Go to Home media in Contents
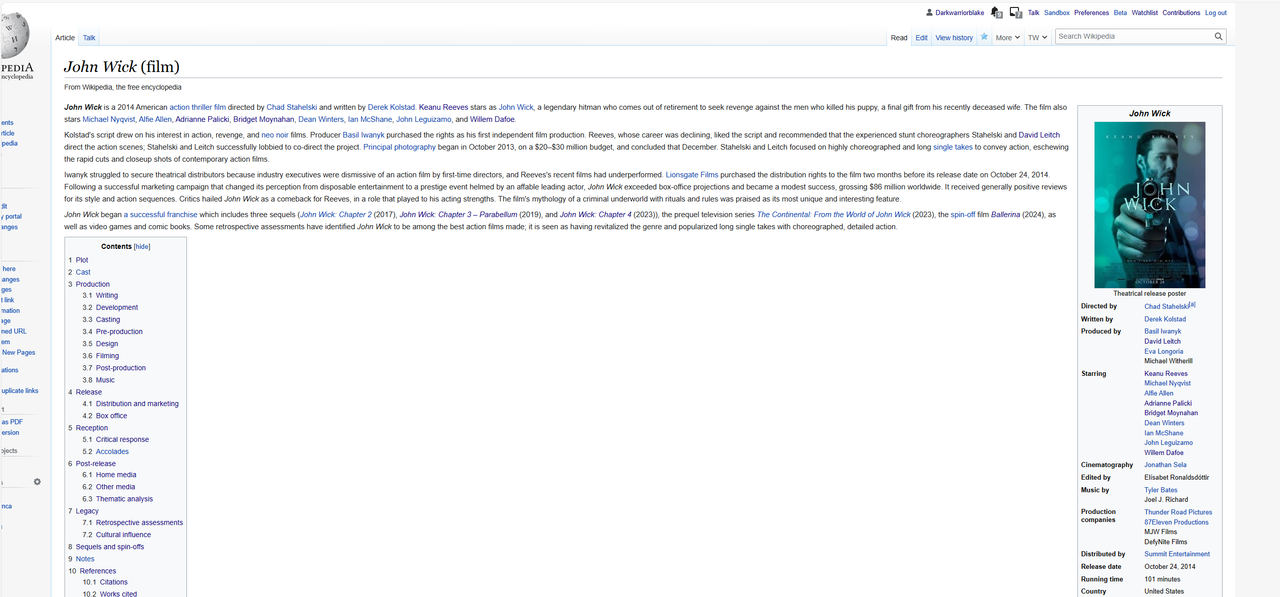 116,475
